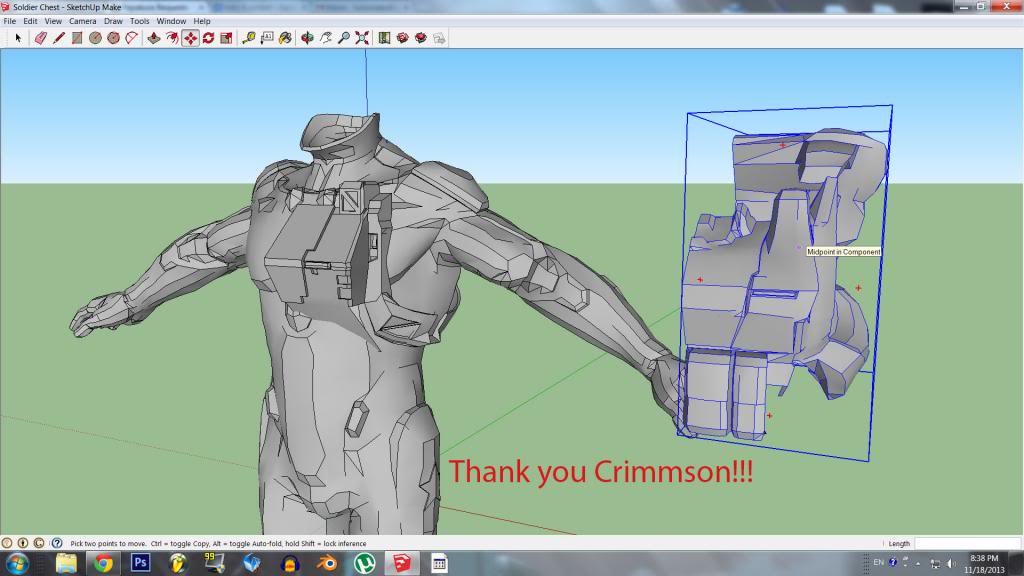
Task: Select the Circle tool
Action: tap(95, 38)
